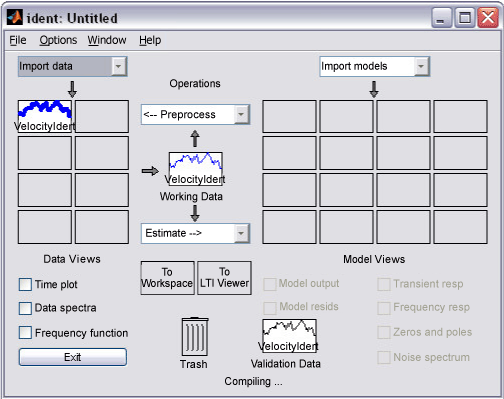Open the File menu
The image size is (504, 399).
pyautogui.click(x=18, y=40)
